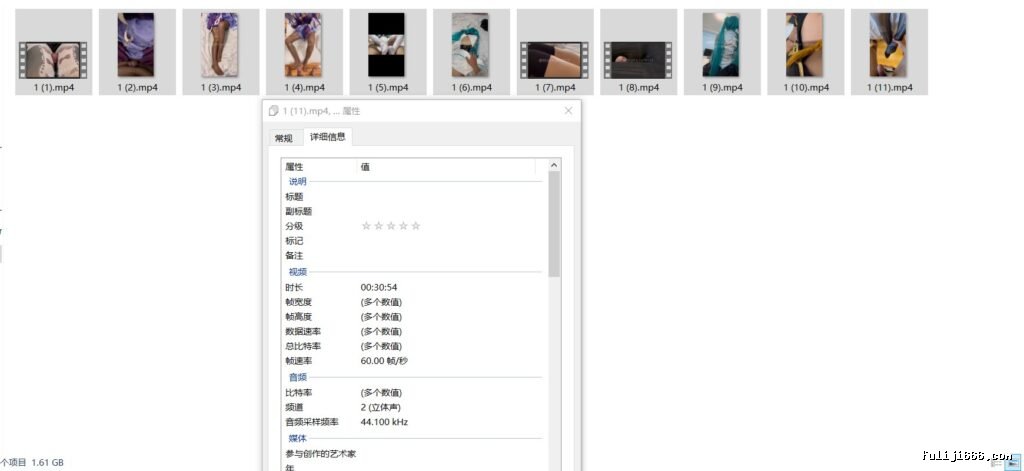This screenshot has width=1024, height=471.
Task: Click the 视频 section heading
Action: click(x=297, y=272)
